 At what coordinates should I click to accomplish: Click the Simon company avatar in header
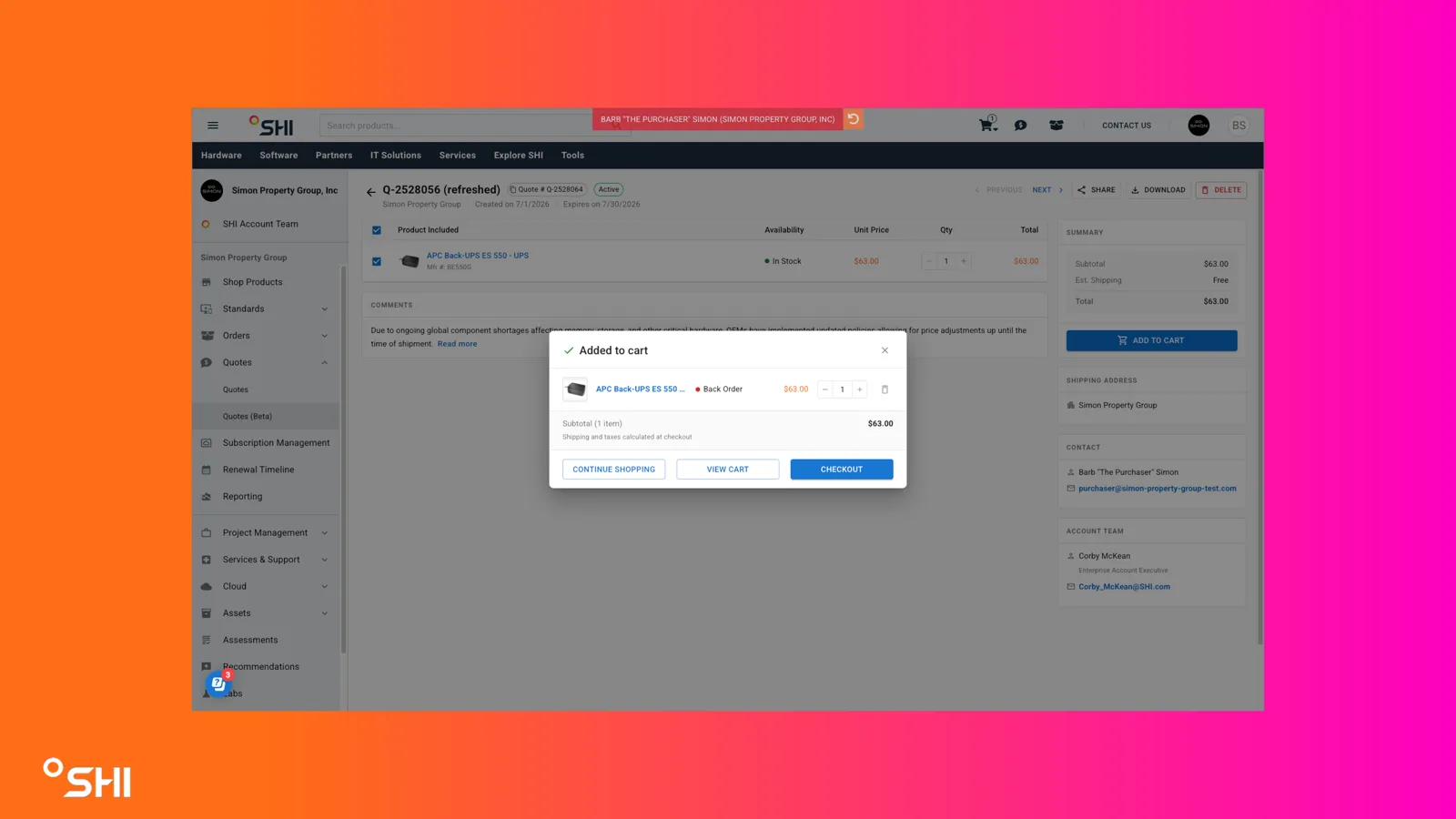point(1198,126)
